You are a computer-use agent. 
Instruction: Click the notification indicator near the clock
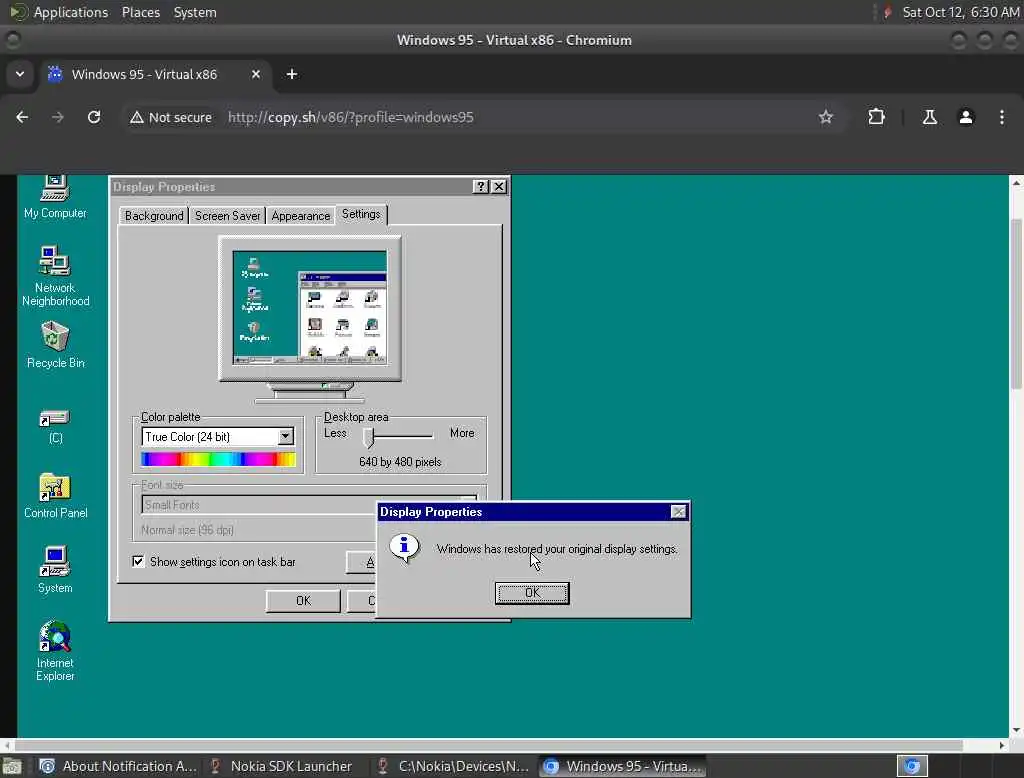click(x=887, y=12)
